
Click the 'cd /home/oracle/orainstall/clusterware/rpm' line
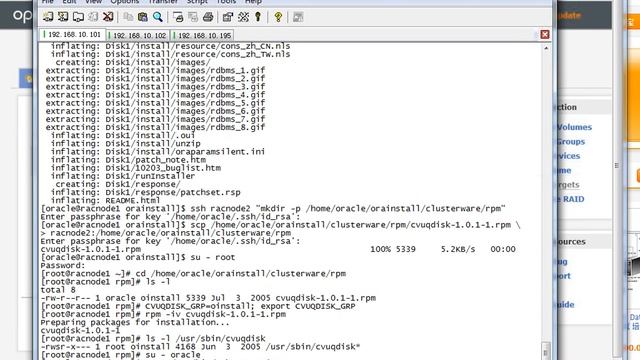pyautogui.click(x=193, y=273)
